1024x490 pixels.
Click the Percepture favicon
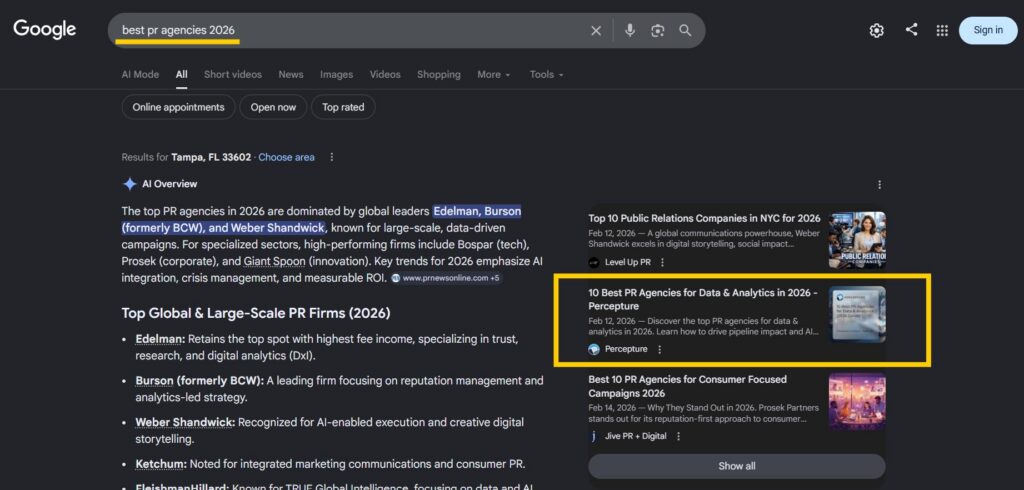[x=594, y=350]
